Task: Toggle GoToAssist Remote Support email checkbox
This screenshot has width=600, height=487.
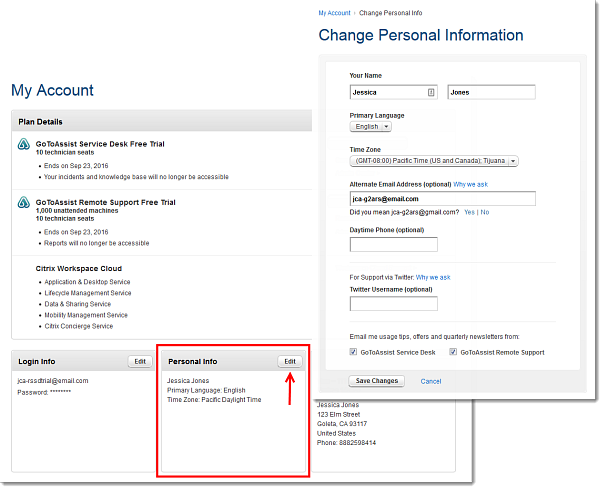Action: point(453,352)
